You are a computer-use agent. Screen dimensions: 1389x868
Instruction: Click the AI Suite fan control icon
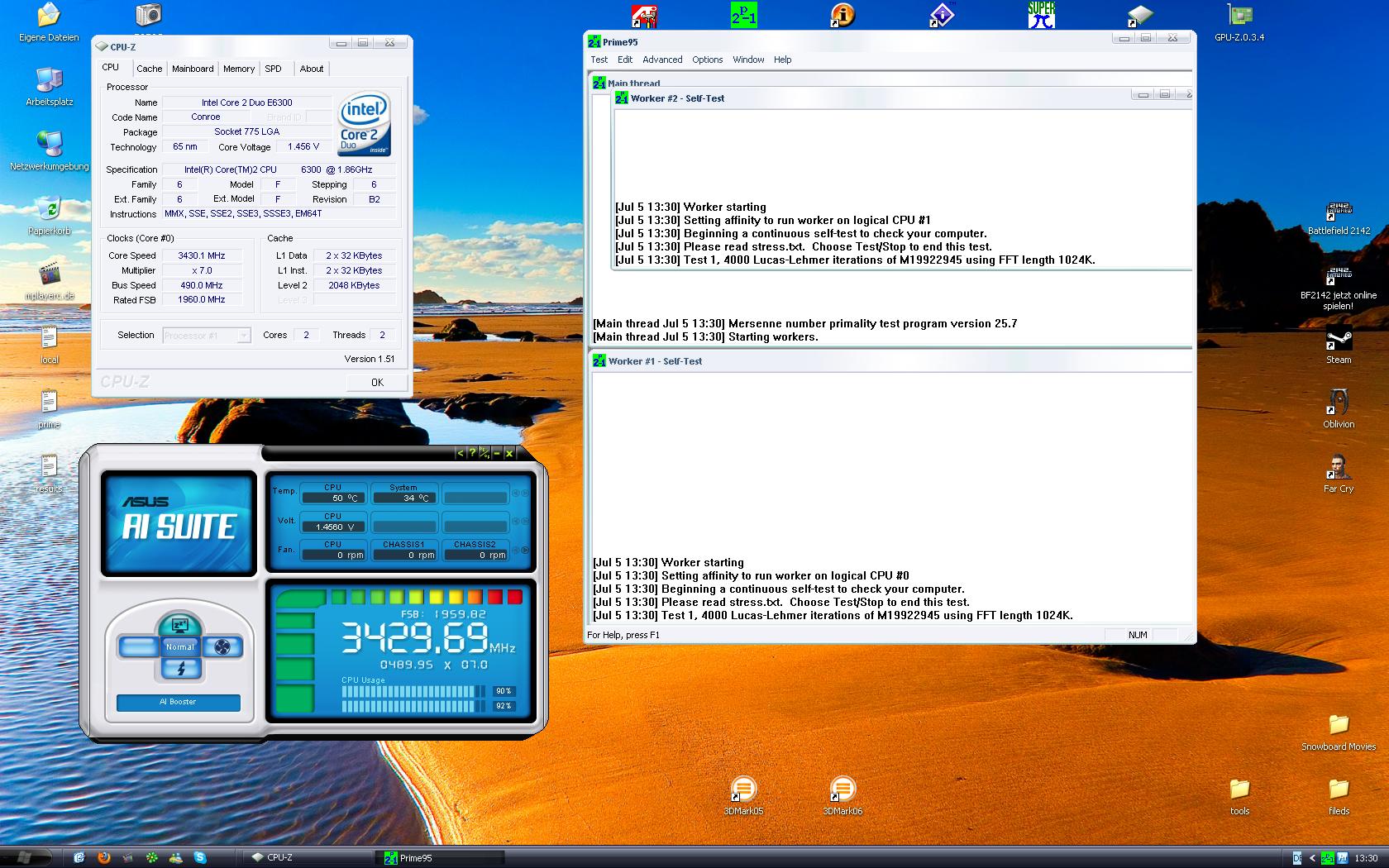pos(222,647)
